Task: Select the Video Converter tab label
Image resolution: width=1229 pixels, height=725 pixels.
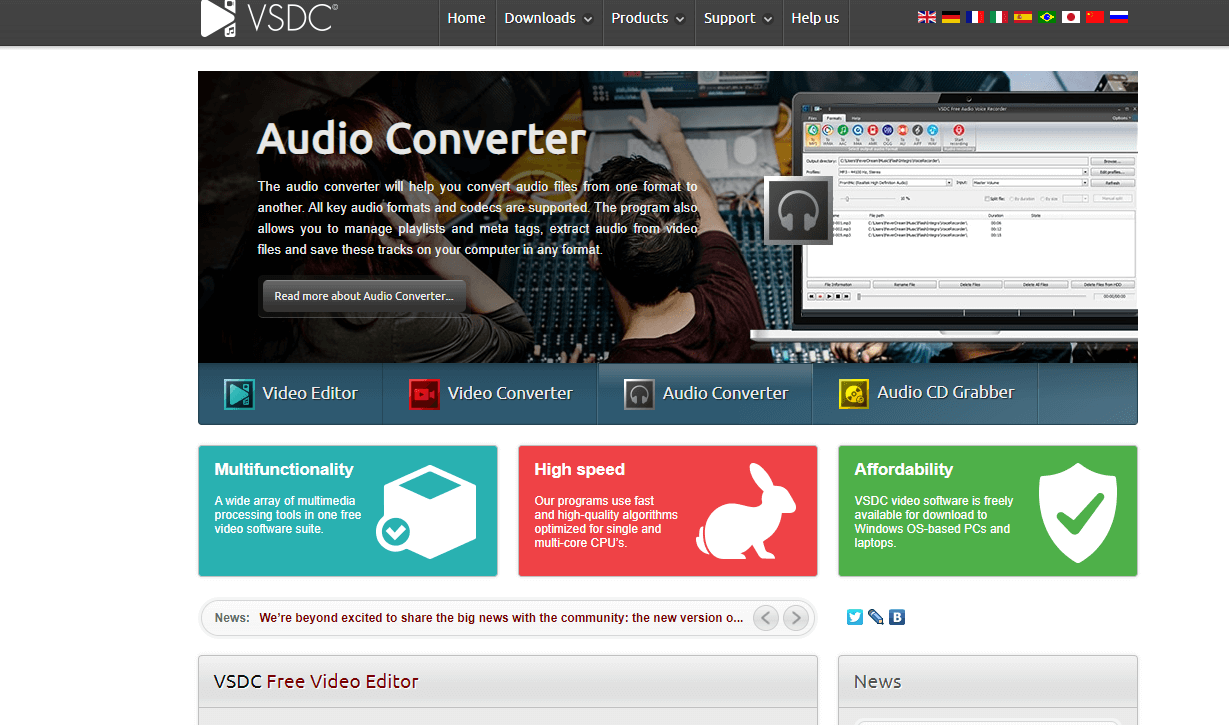Action: tap(510, 393)
